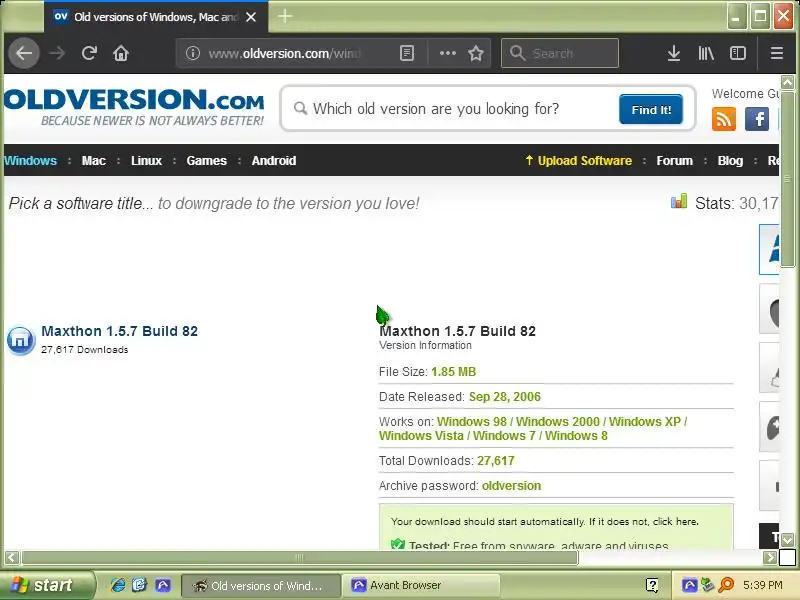Click the Find It! button
The height and width of the screenshot is (600, 800).
[x=651, y=109]
